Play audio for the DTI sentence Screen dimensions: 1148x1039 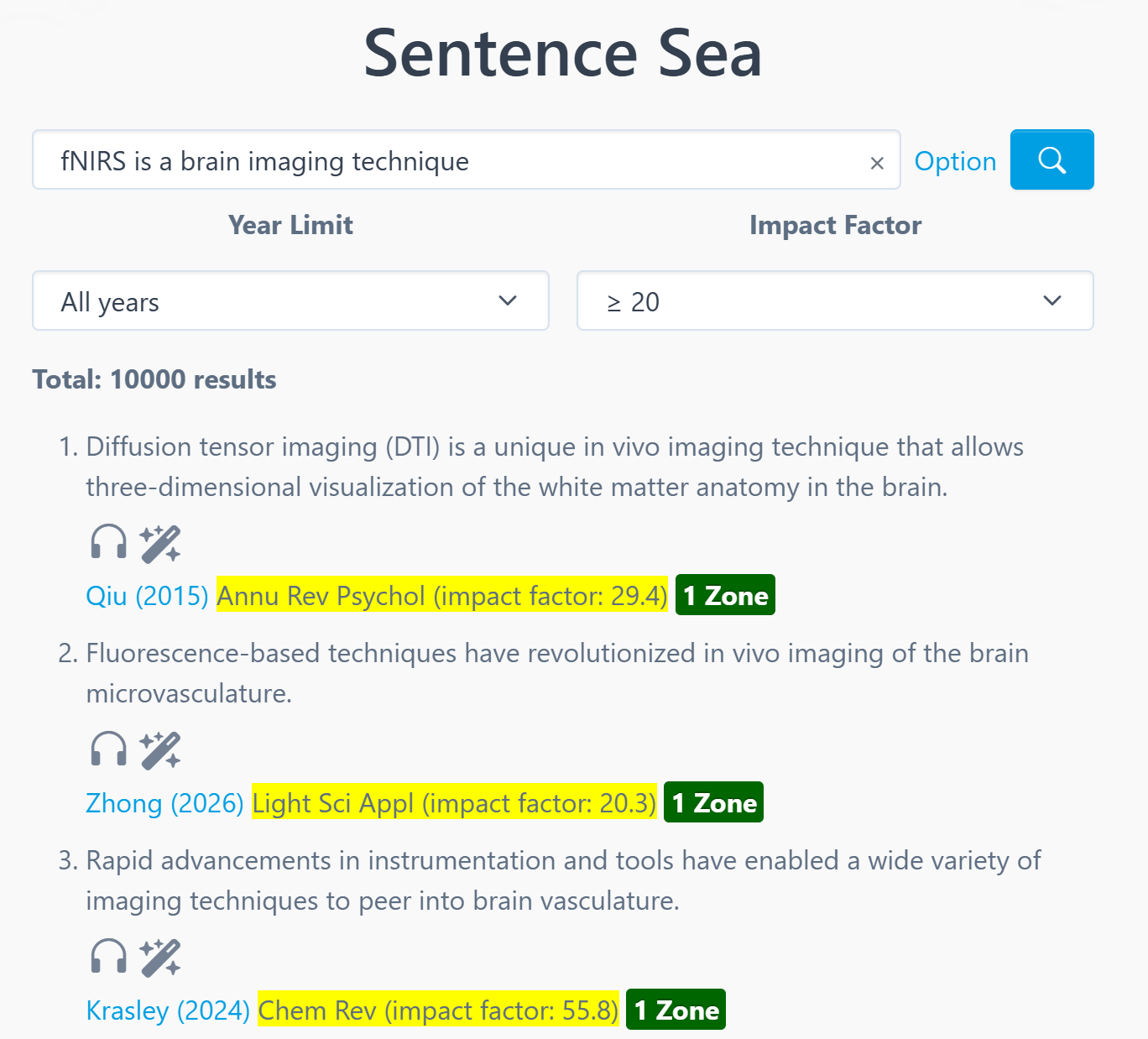pyautogui.click(x=109, y=543)
